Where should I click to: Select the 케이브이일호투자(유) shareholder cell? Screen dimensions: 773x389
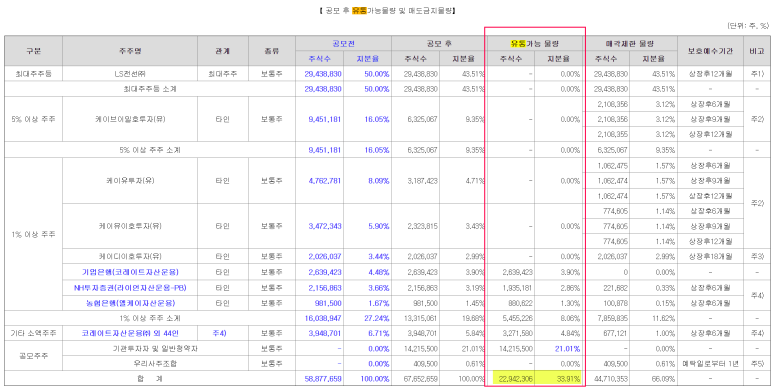[x=130, y=119]
